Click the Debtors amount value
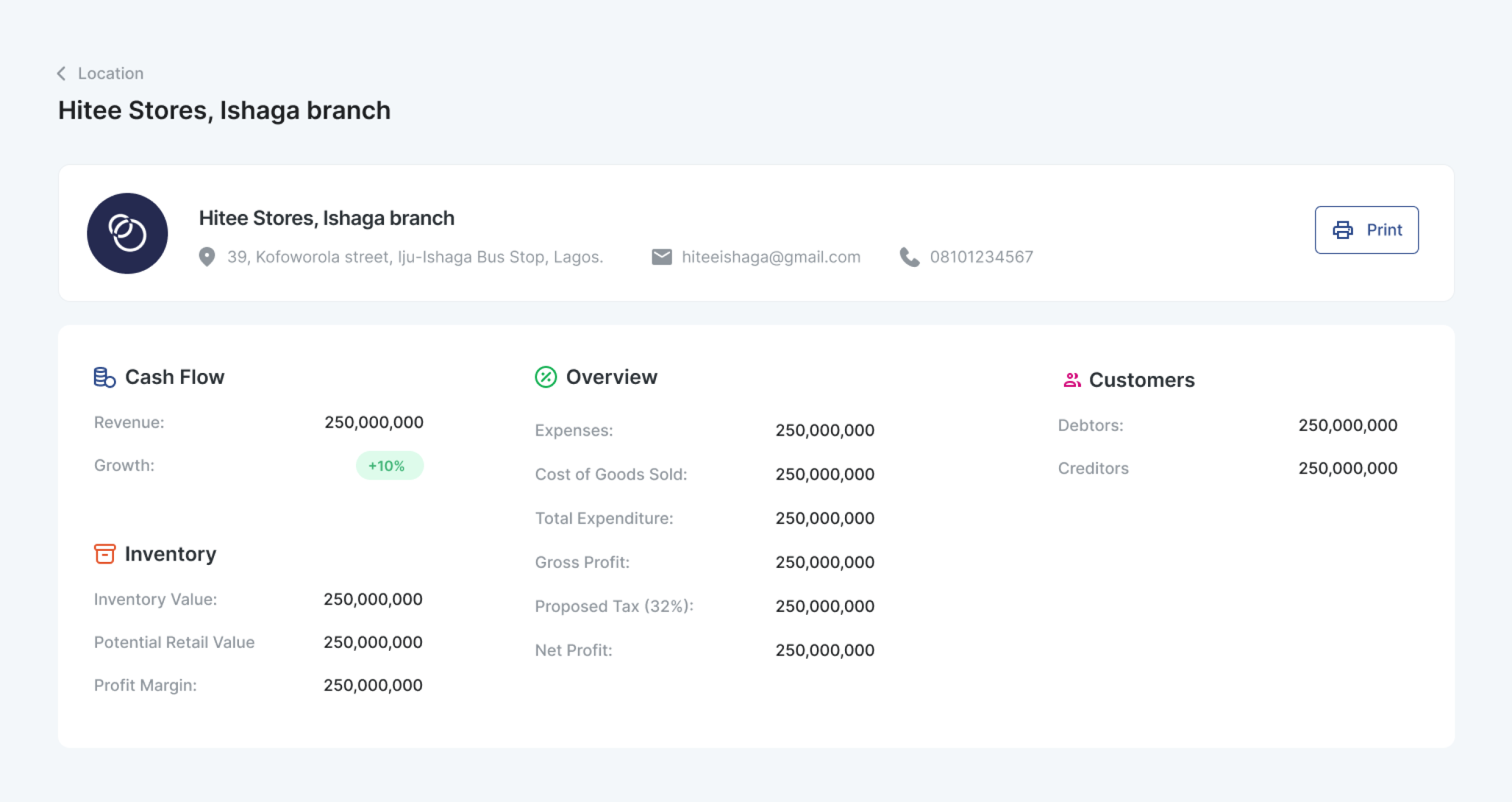This screenshot has height=802, width=1512. click(1347, 425)
